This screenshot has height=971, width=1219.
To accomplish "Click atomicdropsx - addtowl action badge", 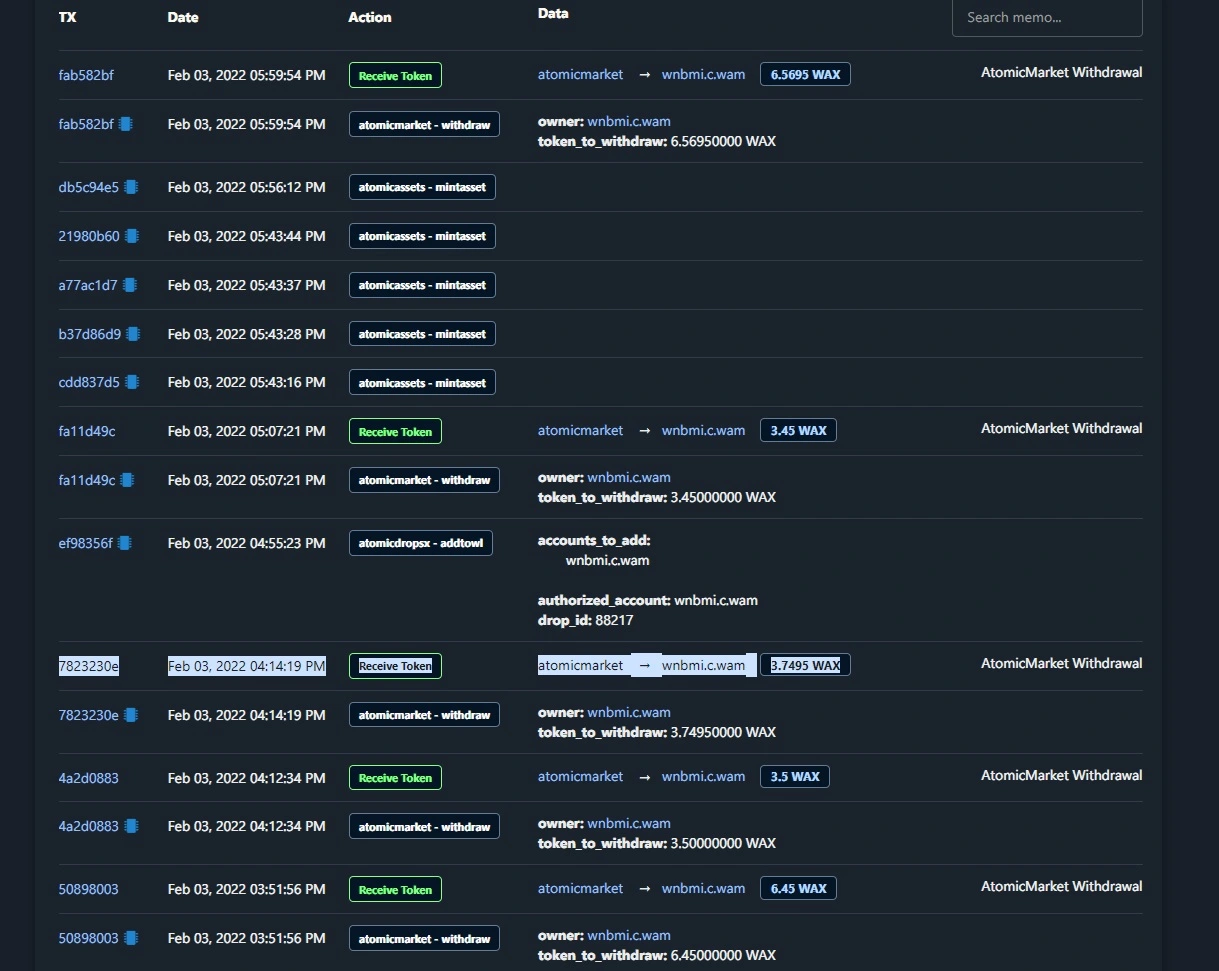I will 421,543.
